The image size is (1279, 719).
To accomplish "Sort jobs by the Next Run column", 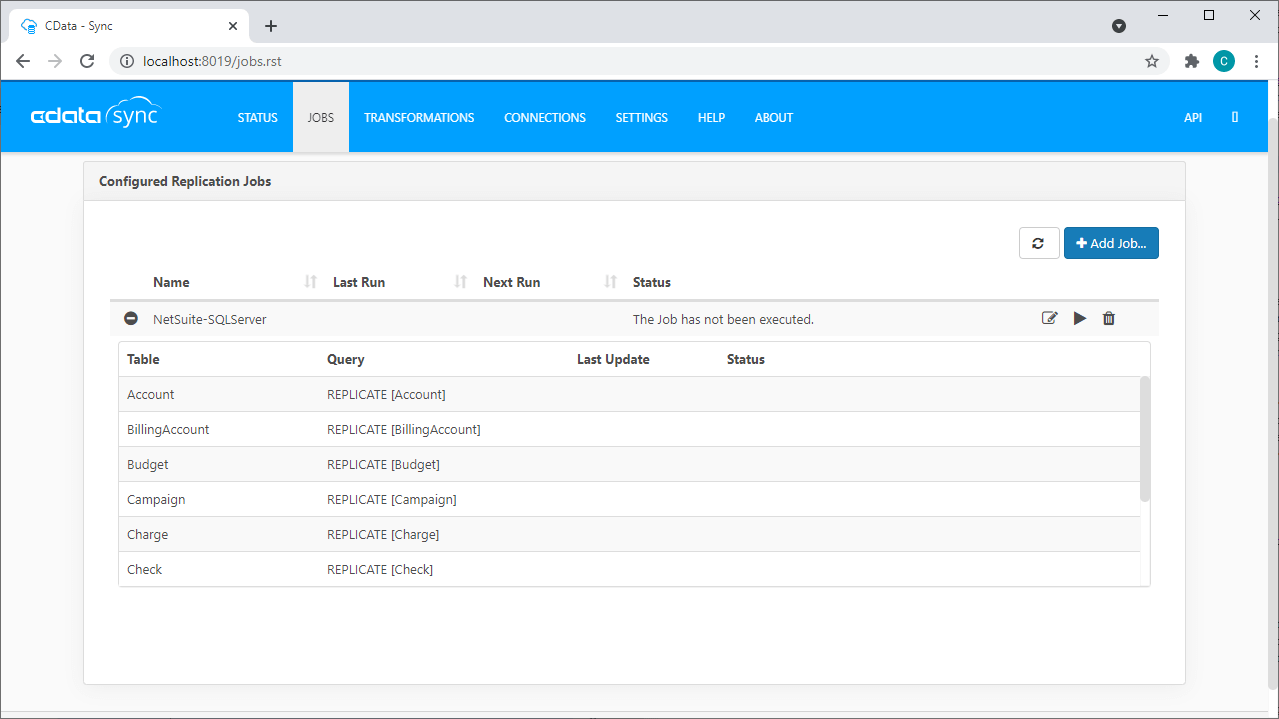I will pos(511,282).
